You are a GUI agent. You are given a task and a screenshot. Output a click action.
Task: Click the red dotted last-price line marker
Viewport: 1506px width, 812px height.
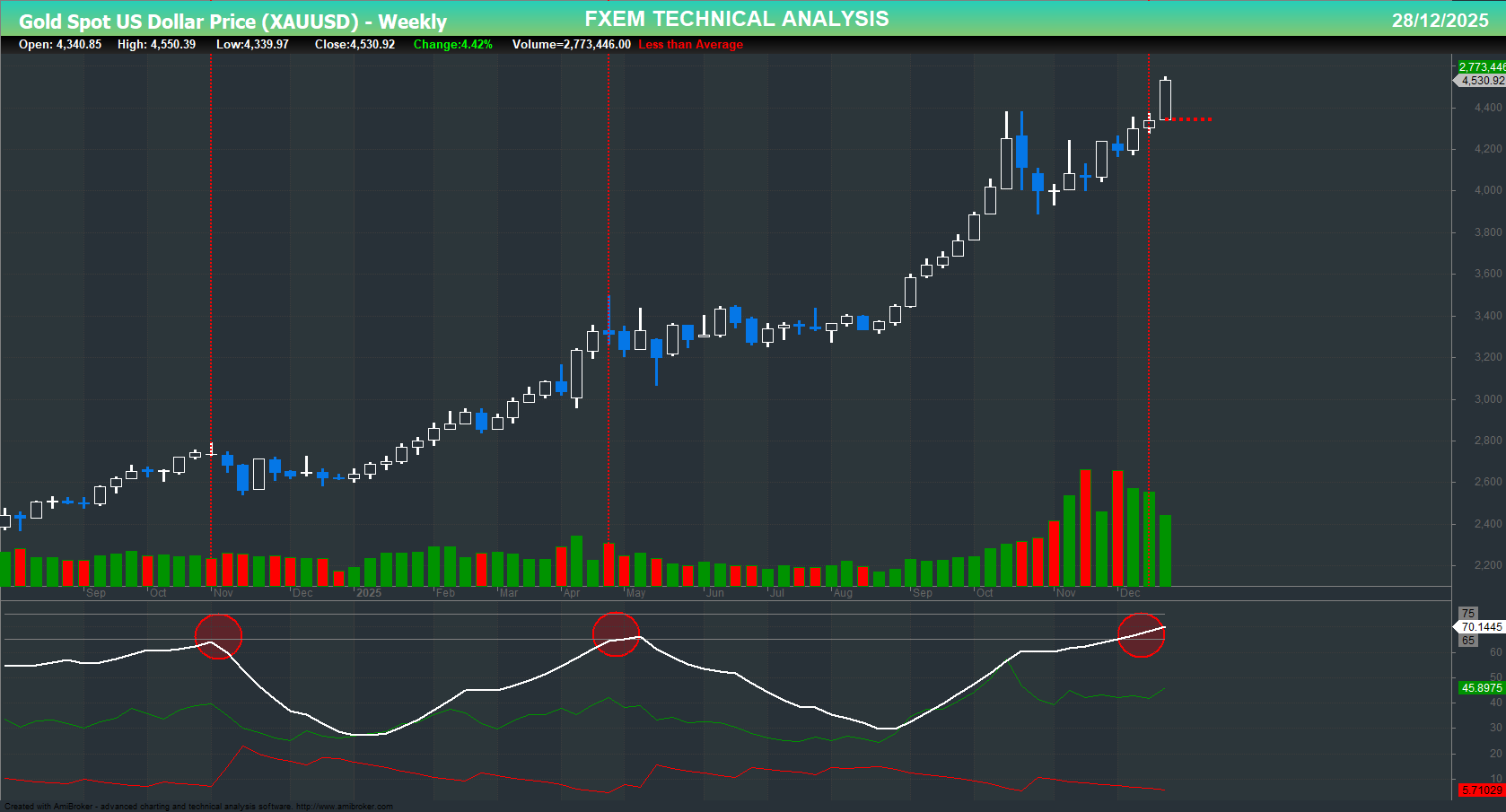click(x=1189, y=118)
